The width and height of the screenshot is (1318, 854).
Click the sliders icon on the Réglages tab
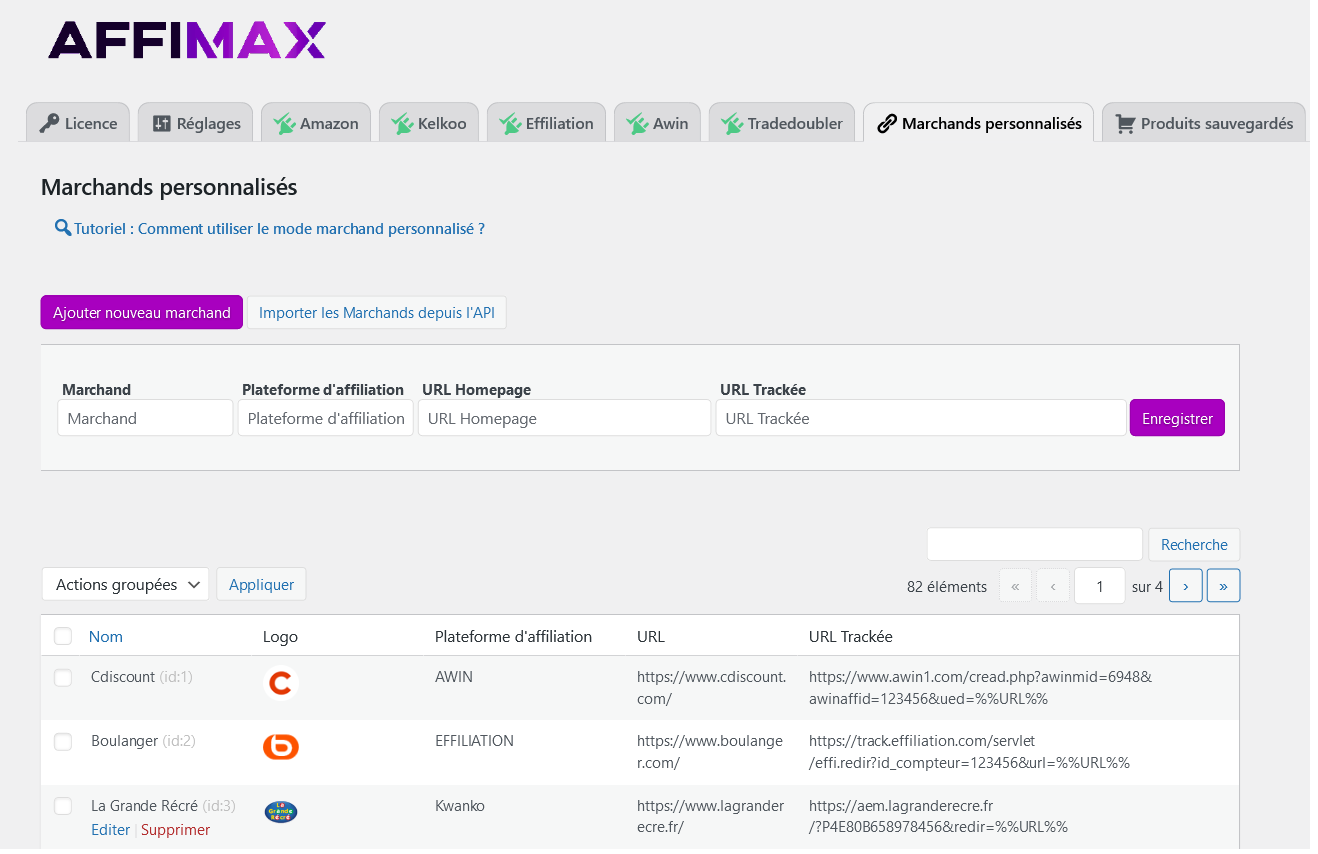162,124
